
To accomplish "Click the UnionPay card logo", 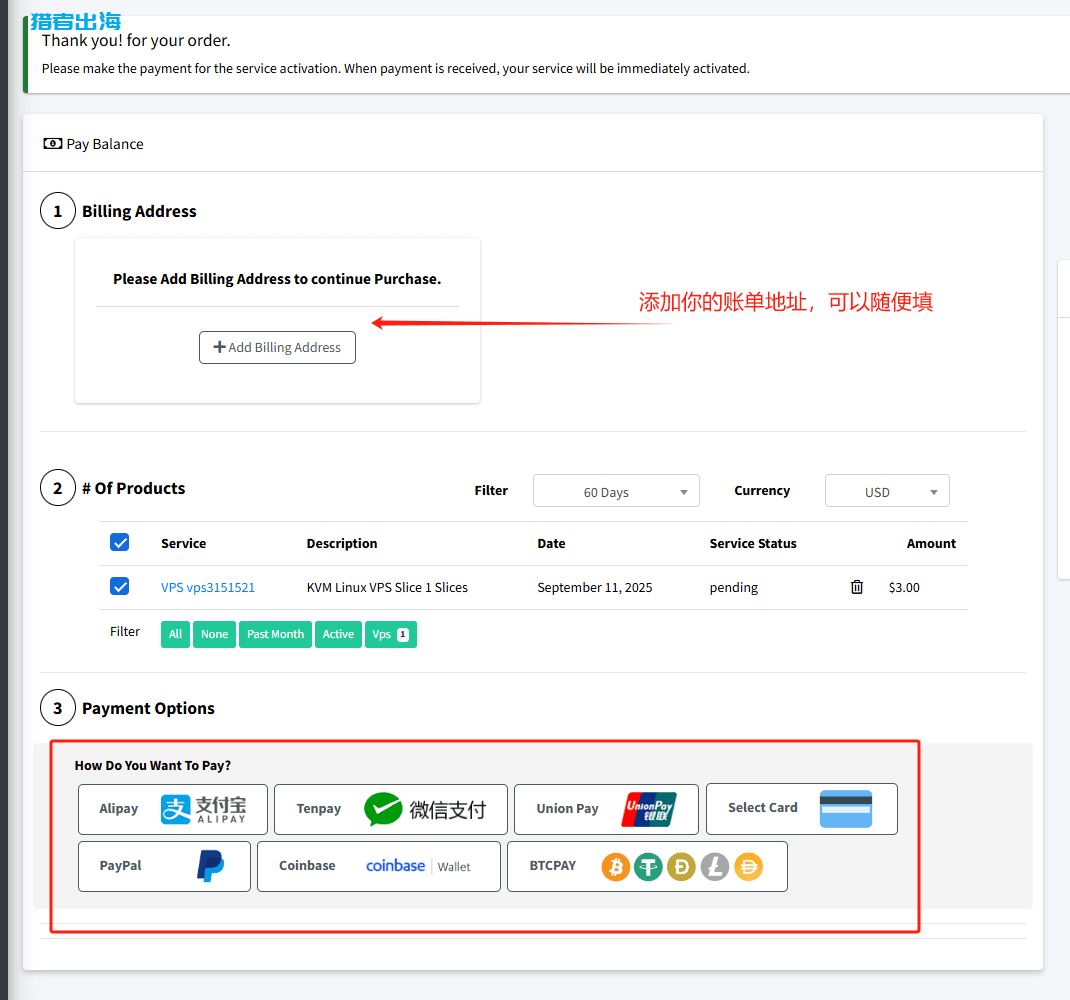I will [649, 810].
